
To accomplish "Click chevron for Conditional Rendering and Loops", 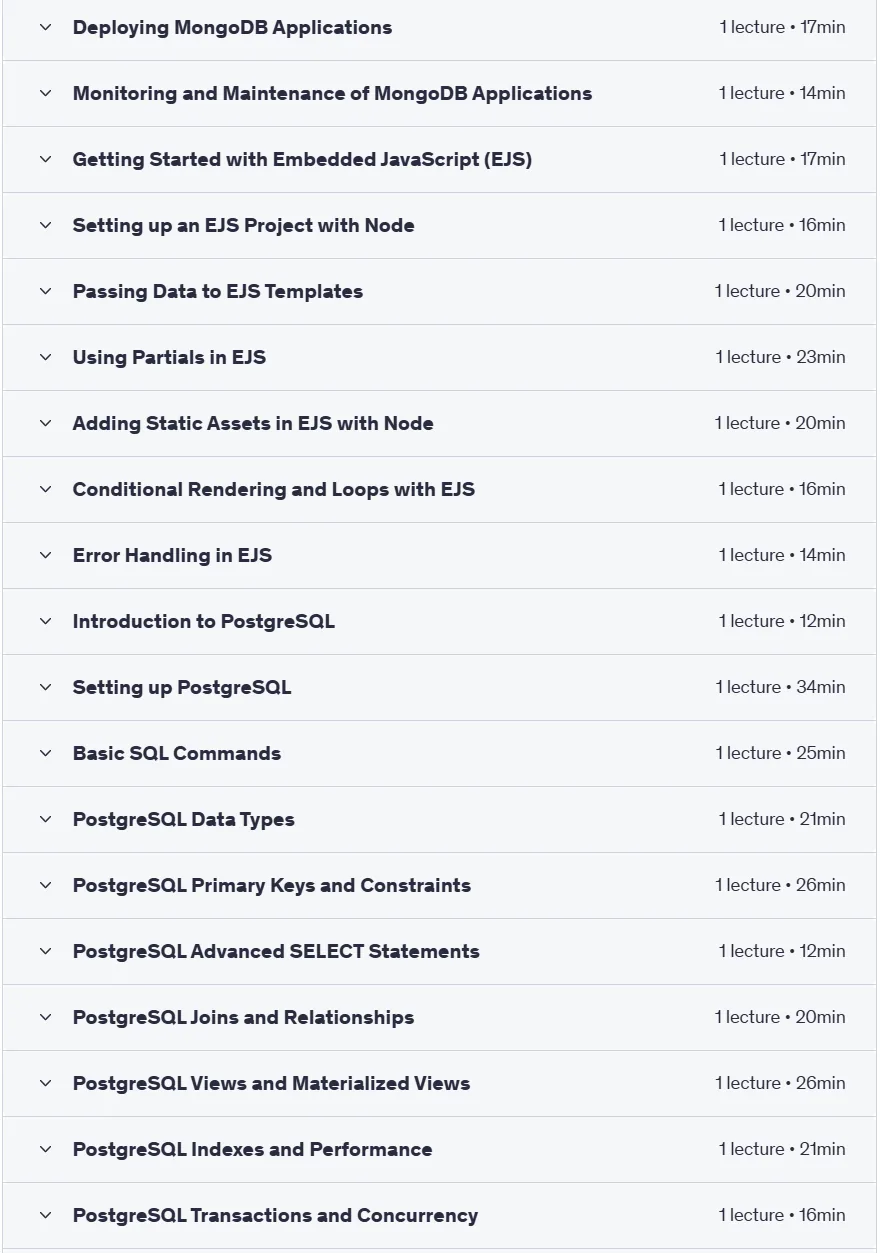I will 45,489.
